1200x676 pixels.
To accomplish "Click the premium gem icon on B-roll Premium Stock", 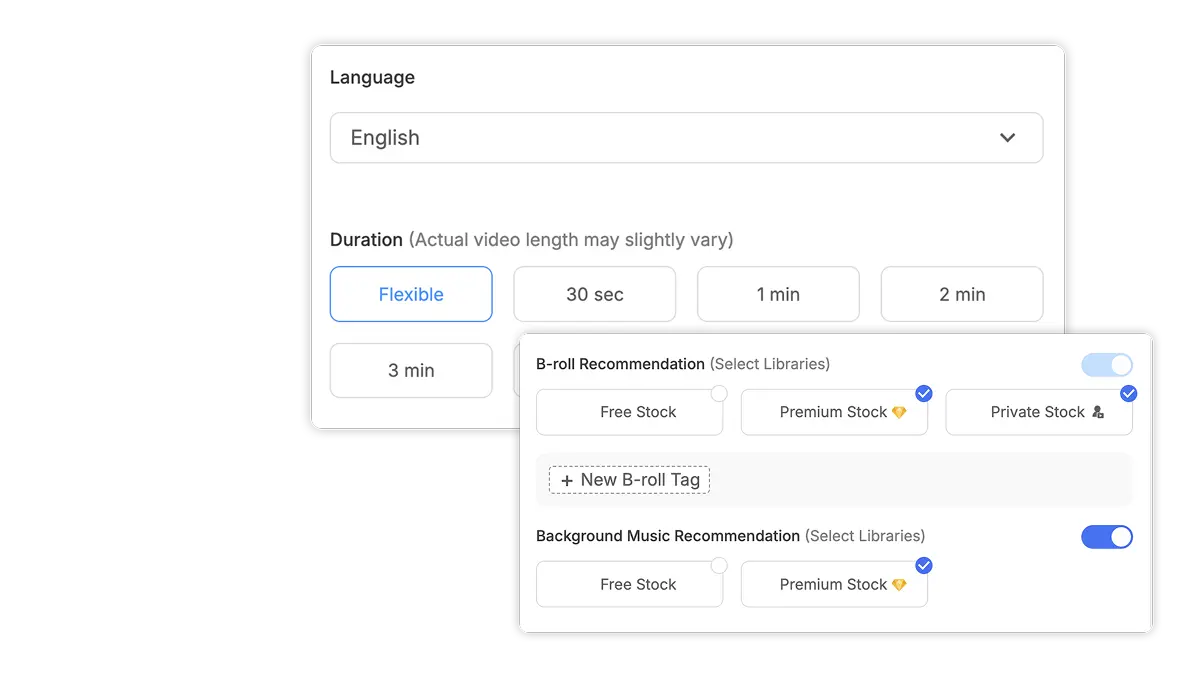I will tap(900, 412).
